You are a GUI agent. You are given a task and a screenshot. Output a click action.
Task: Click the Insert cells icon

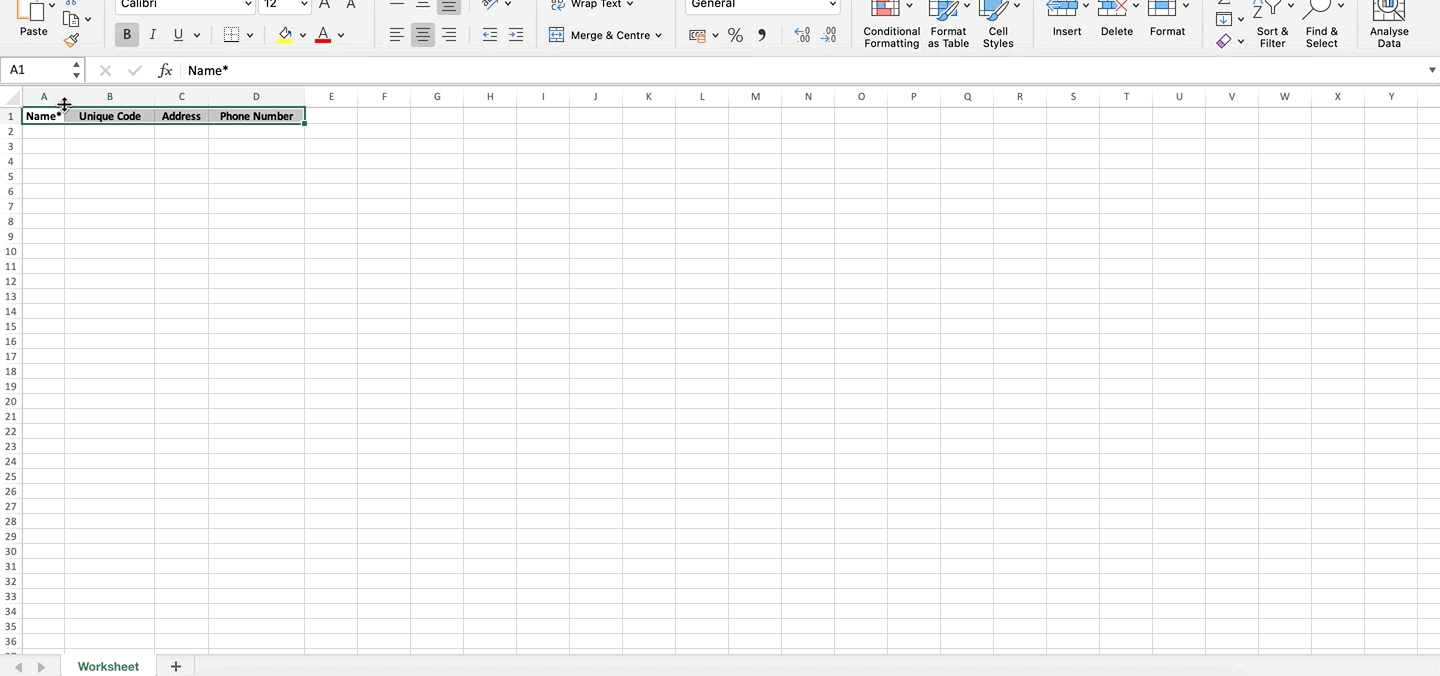click(1061, 8)
